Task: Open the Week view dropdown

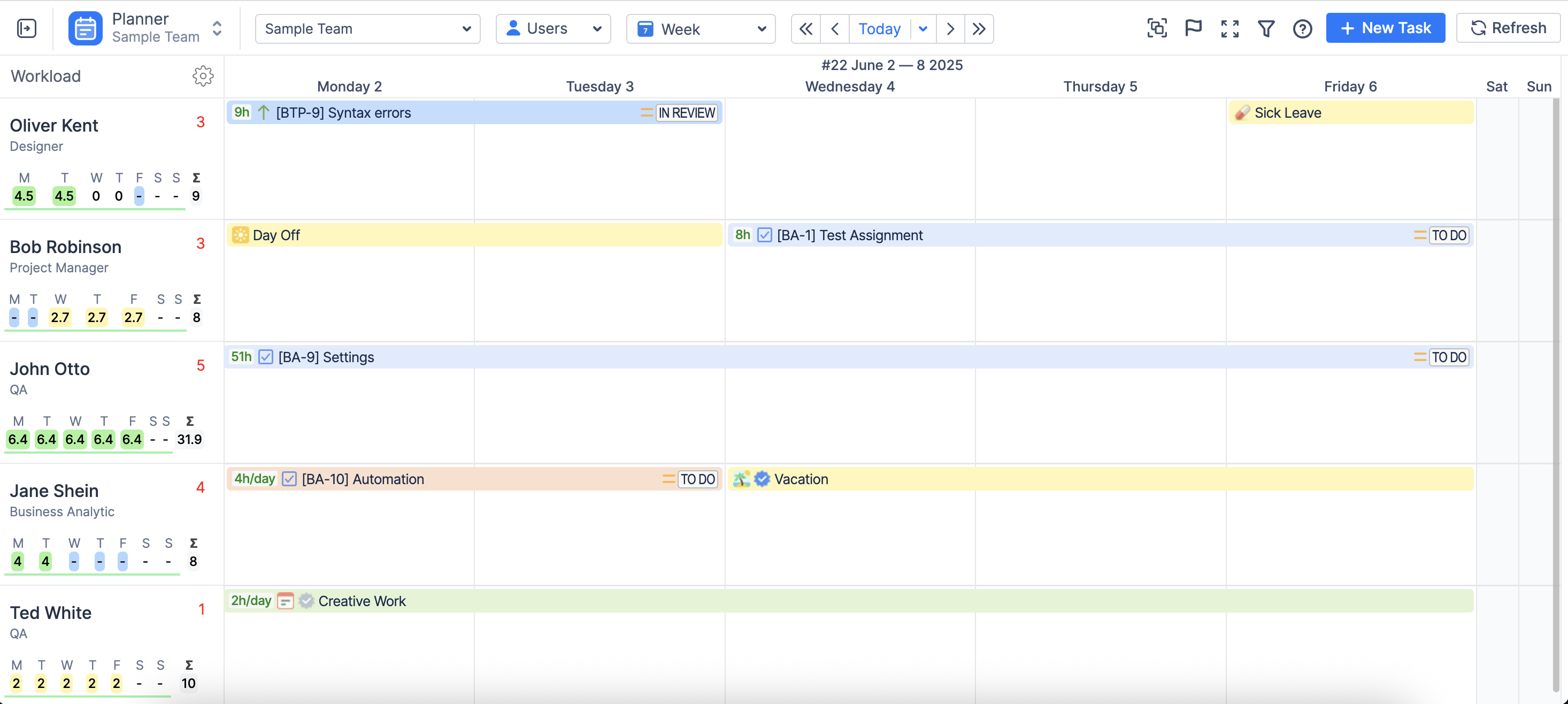Action: pos(700,29)
